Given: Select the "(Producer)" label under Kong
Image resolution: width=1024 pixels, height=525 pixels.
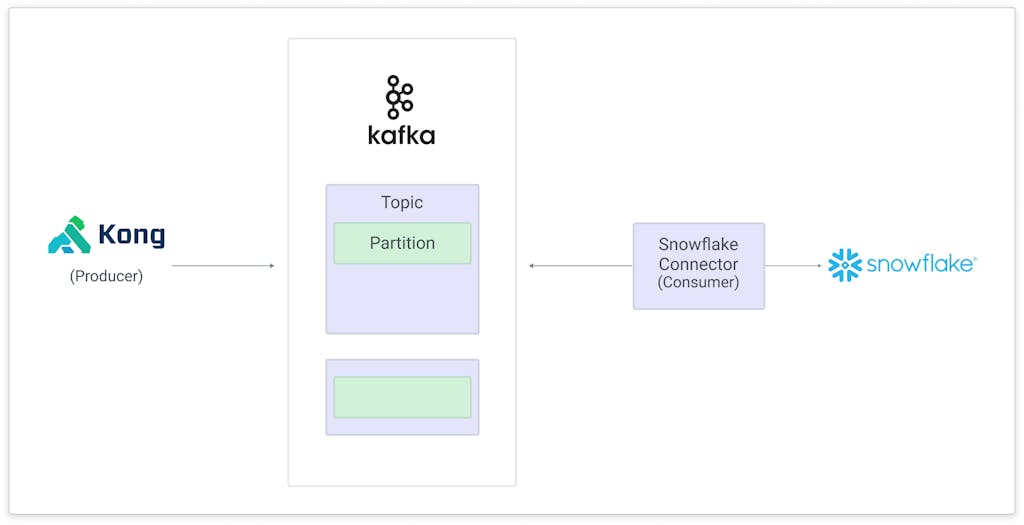Looking at the screenshot, I should pos(106,276).
